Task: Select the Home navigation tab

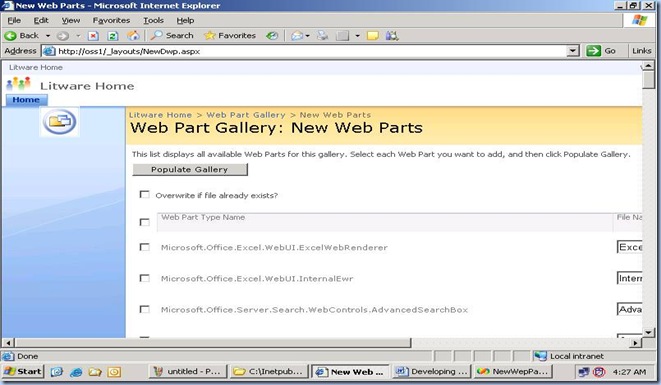Action: point(26,100)
